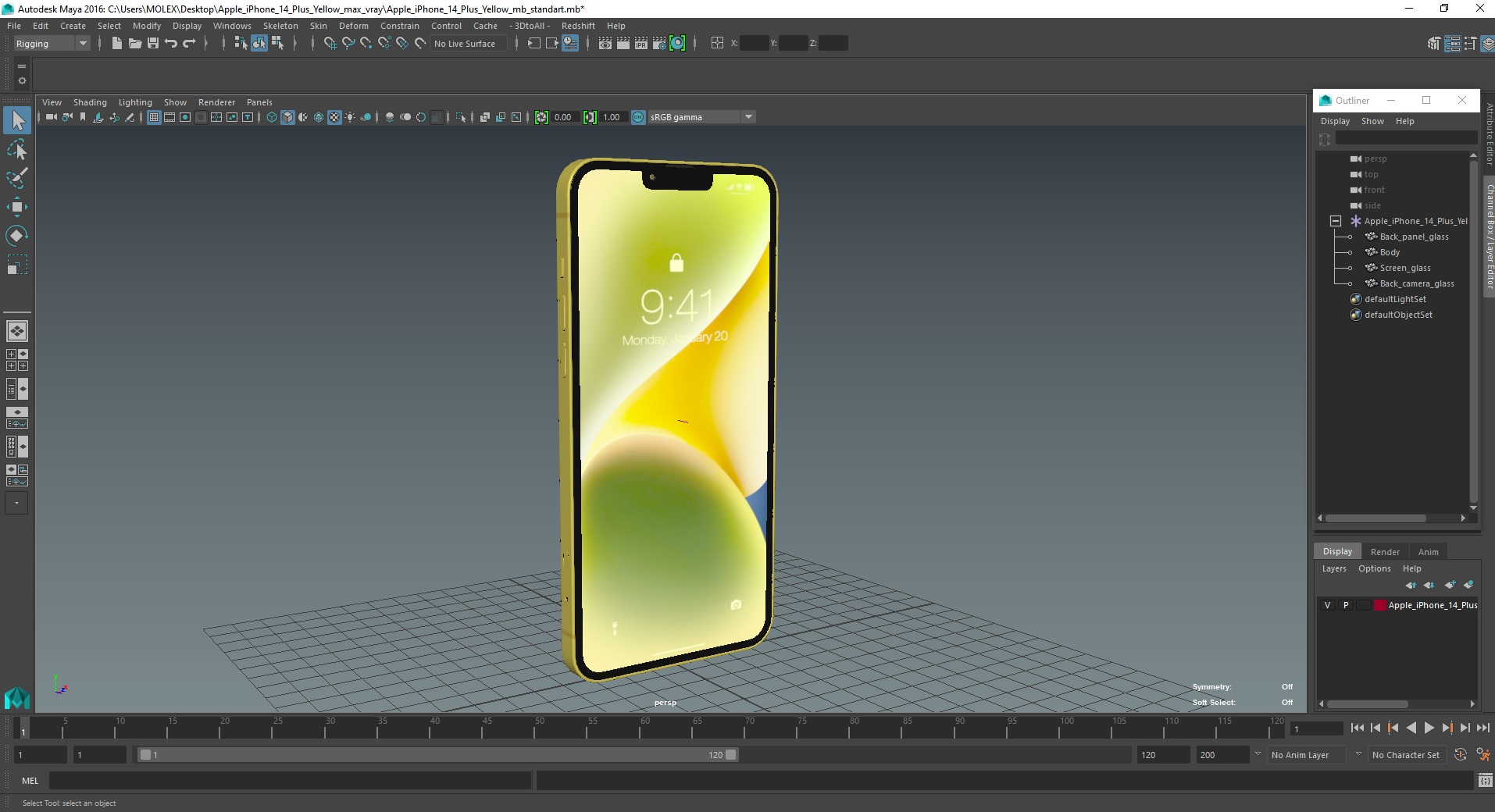Toggle layer display type box
Image resolution: width=1495 pixels, height=812 pixels.
[x=1363, y=605]
